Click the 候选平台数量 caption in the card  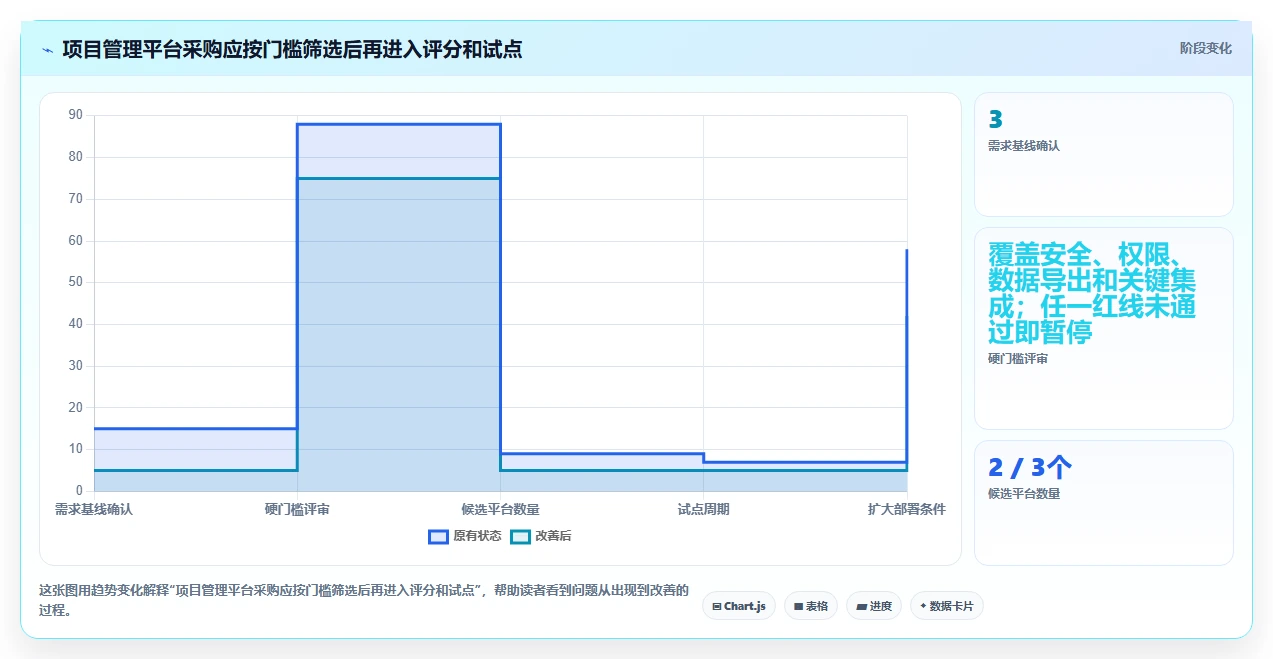pyautogui.click(x=1023, y=494)
